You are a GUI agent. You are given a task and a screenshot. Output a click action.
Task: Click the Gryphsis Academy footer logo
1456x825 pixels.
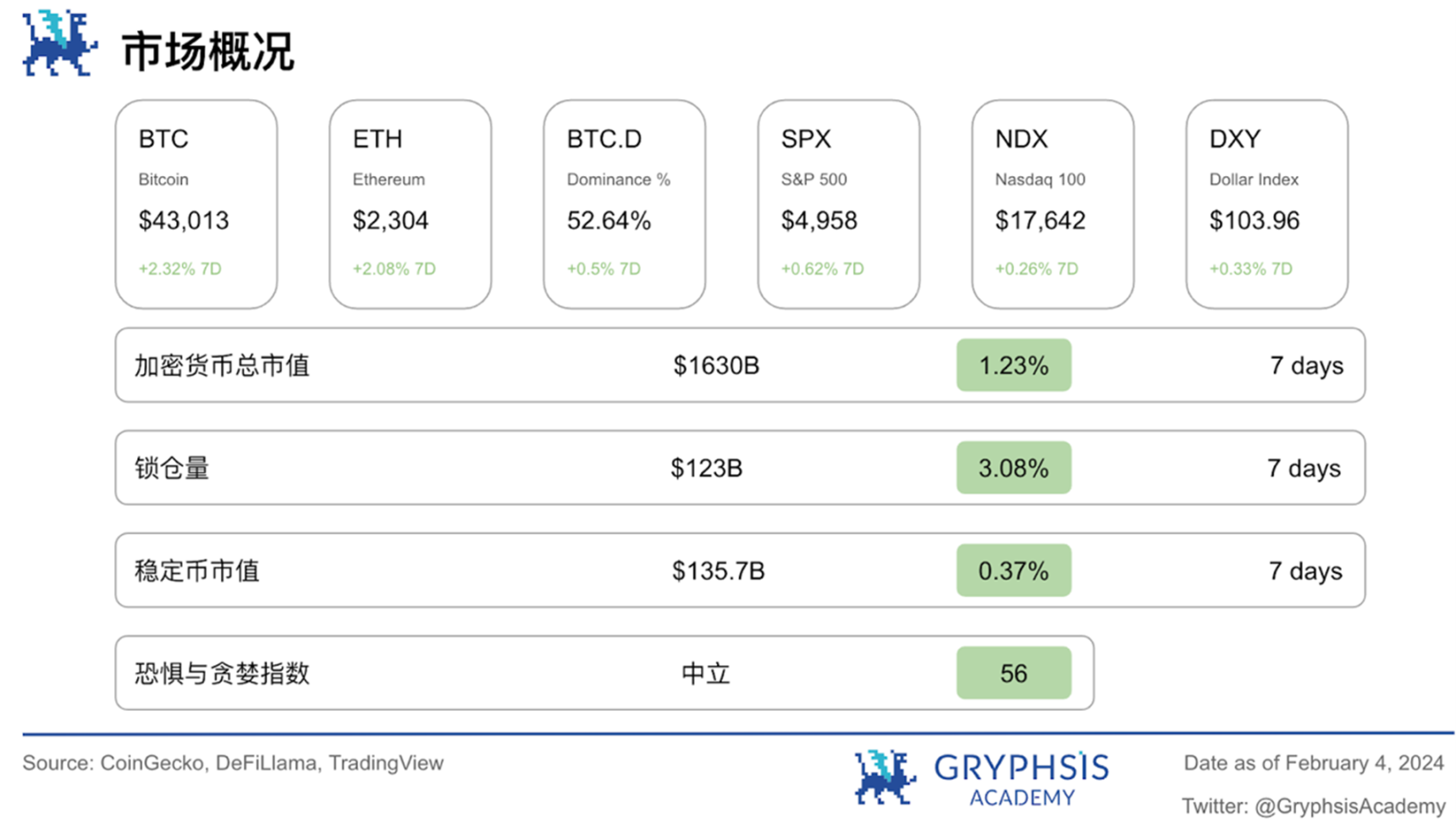981,777
